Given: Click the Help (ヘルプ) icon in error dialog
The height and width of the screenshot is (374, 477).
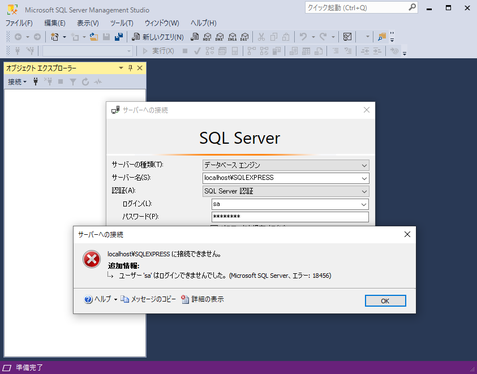Looking at the screenshot, I should click(88, 299).
